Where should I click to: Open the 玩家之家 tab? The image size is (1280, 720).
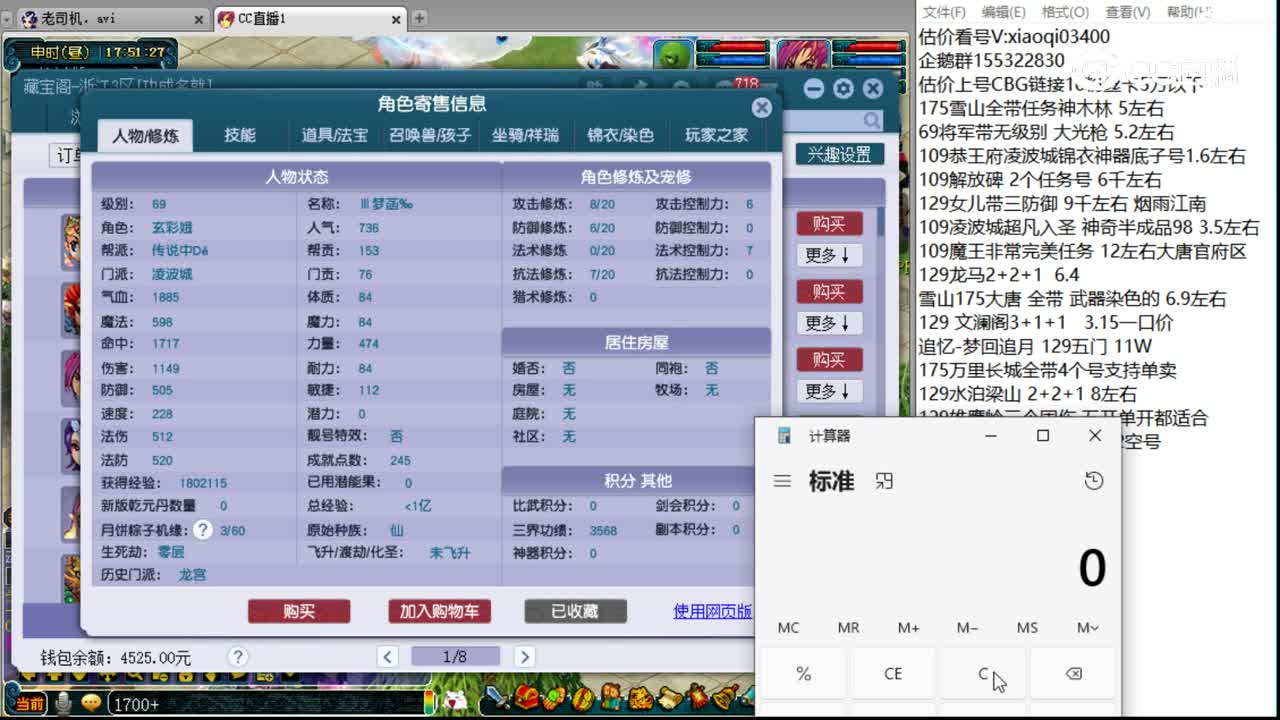pyautogui.click(x=716, y=135)
